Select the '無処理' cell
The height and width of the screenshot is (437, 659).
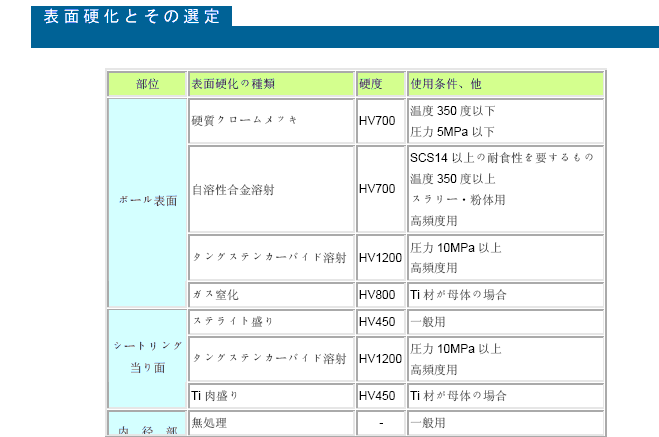pyautogui.click(x=272, y=423)
